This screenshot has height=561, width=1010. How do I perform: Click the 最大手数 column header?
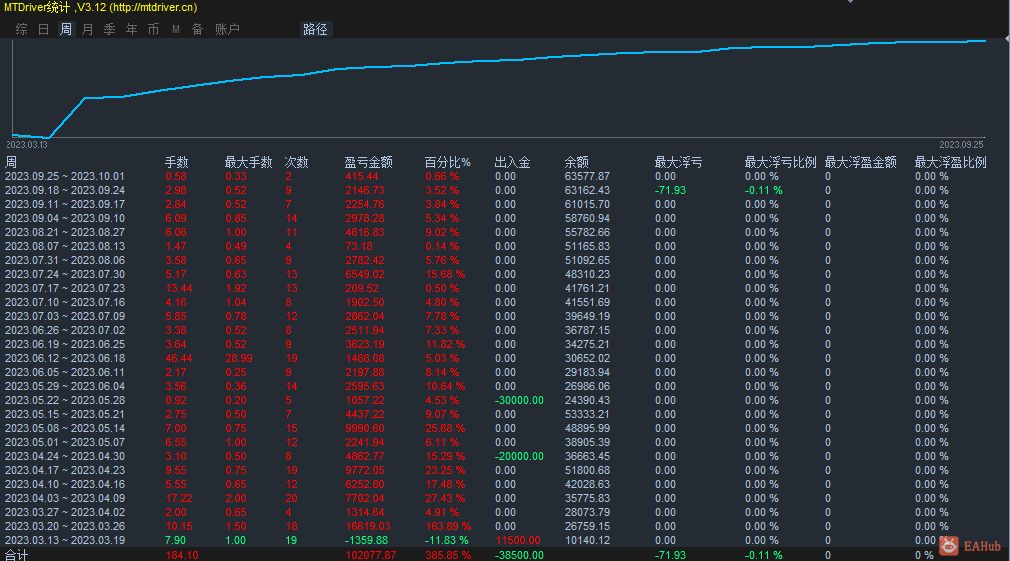[x=249, y=162]
